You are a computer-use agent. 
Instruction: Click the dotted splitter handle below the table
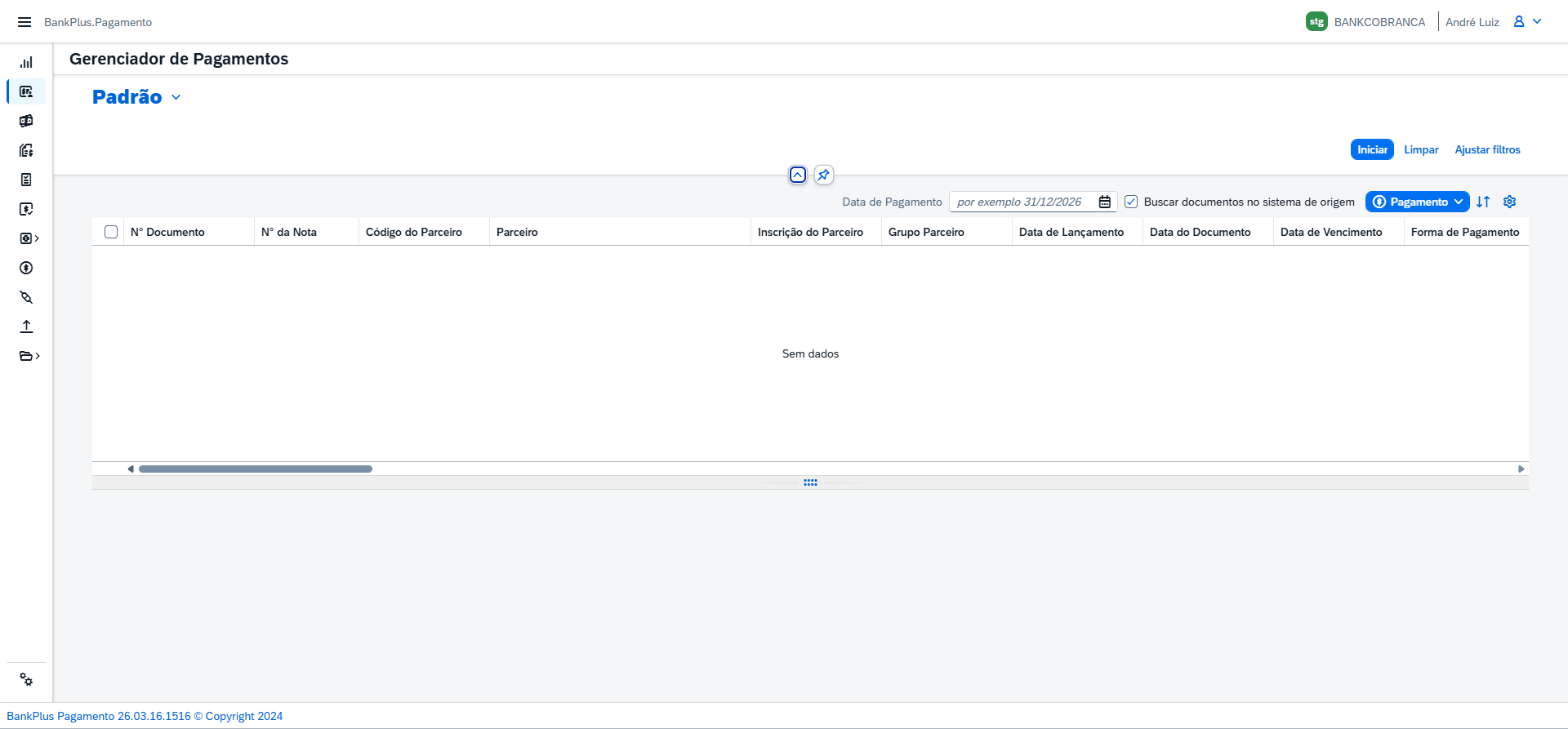click(810, 483)
